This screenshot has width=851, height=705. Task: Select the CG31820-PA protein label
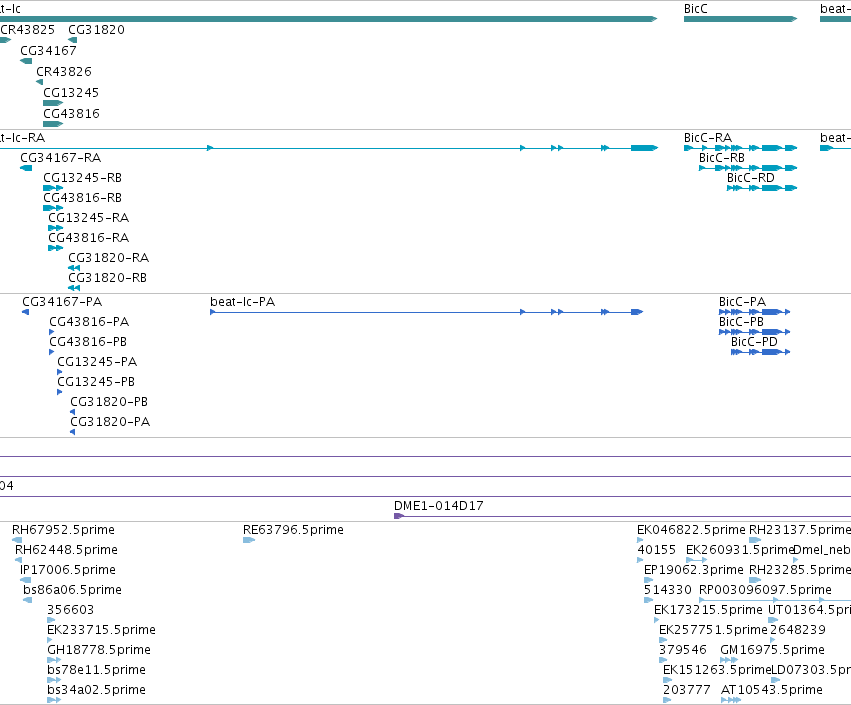coord(110,422)
